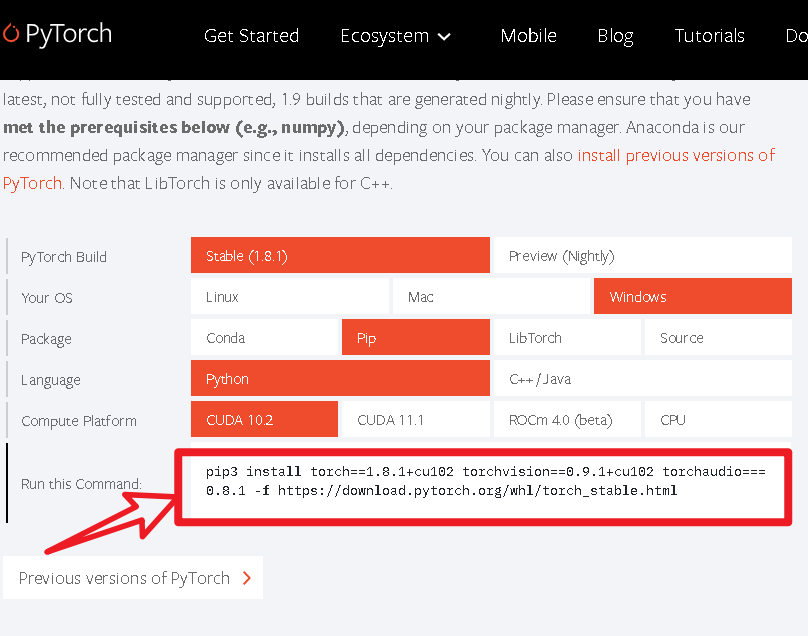Select Mac as your OS
Image resolution: width=808 pixels, height=636 pixels.
click(491, 296)
